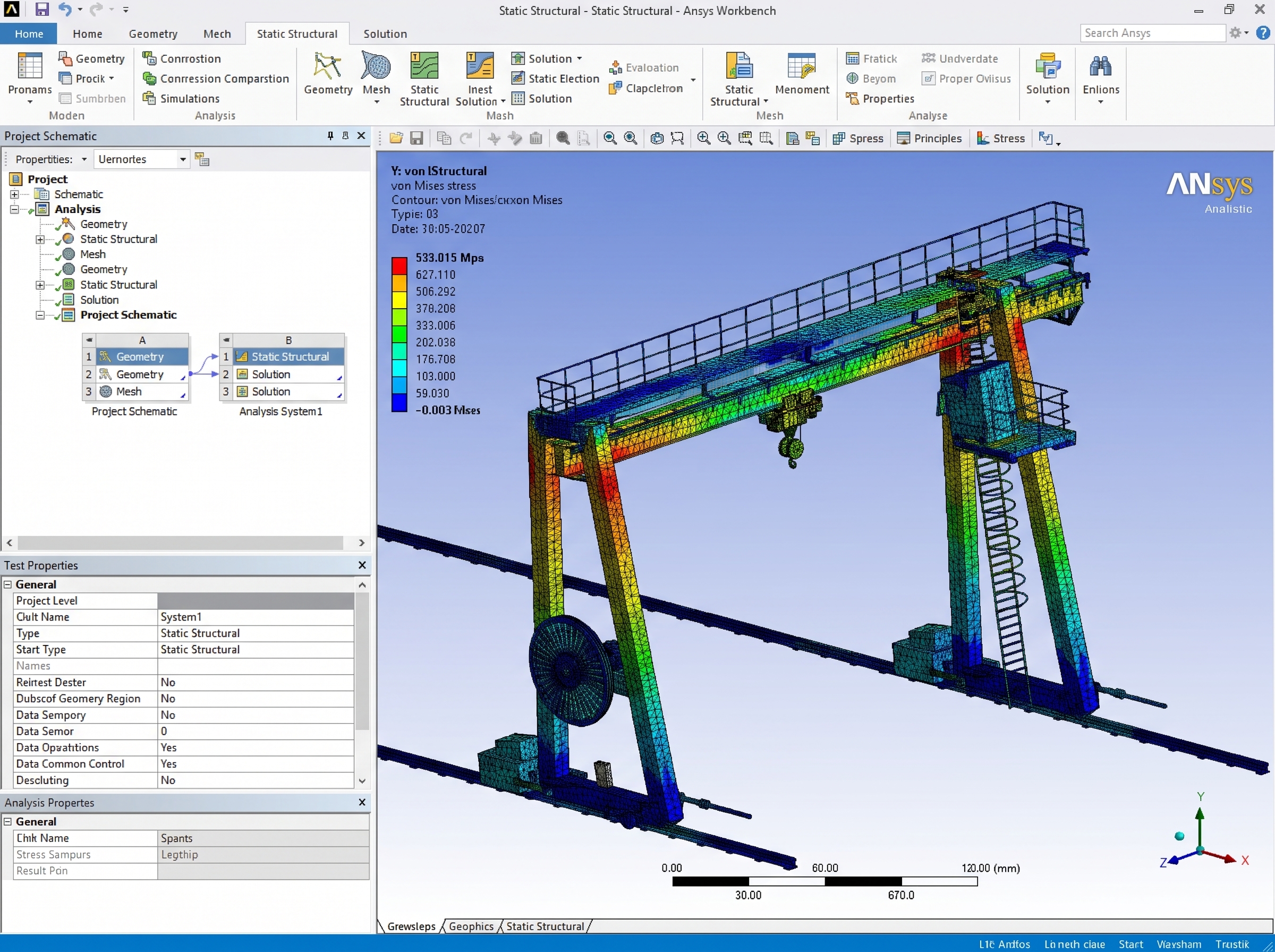
Task: Select Static Structural cell in system B
Action: 288,356
